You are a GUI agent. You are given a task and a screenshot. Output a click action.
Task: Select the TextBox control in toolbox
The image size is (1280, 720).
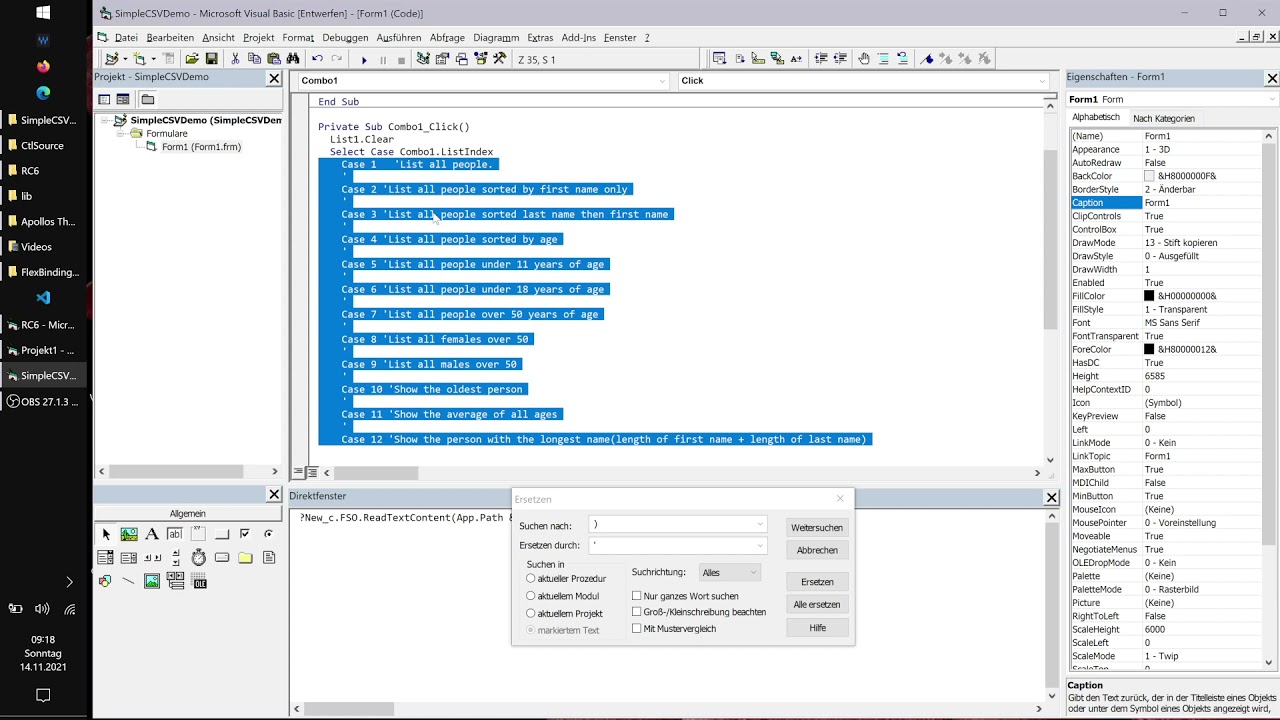175,534
